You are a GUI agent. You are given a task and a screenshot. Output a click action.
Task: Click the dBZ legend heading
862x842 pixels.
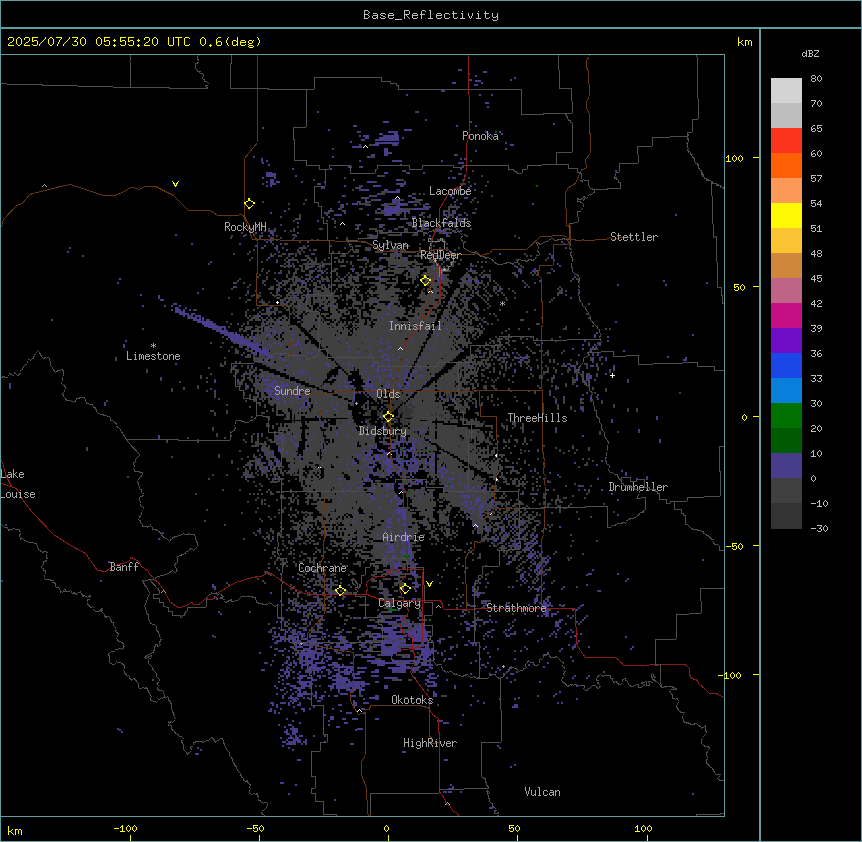[810, 54]
